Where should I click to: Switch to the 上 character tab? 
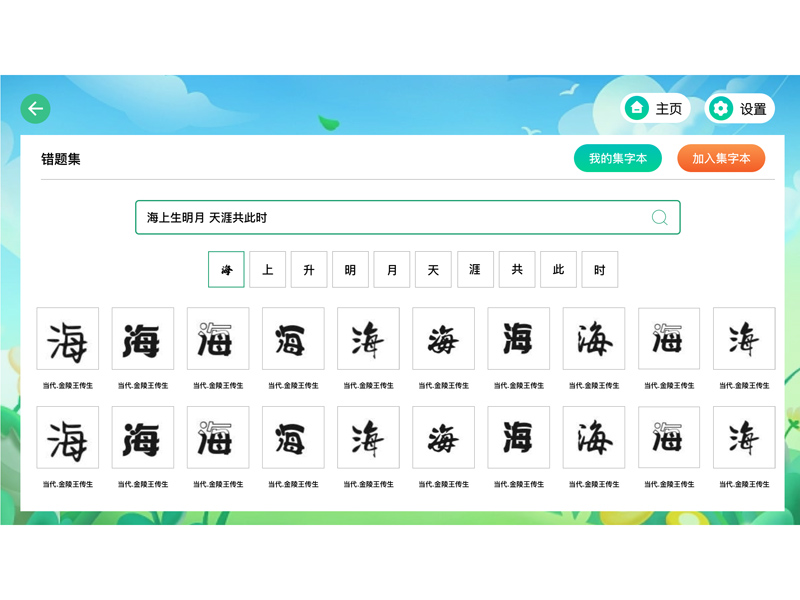click(x=267, y=269)
